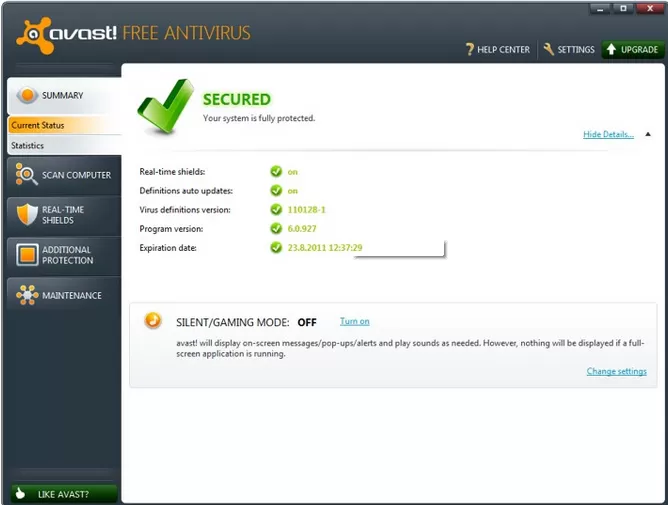668x505 pixels.
Task: Click the Definitions auto updates 'on' value
Action: 293,191
